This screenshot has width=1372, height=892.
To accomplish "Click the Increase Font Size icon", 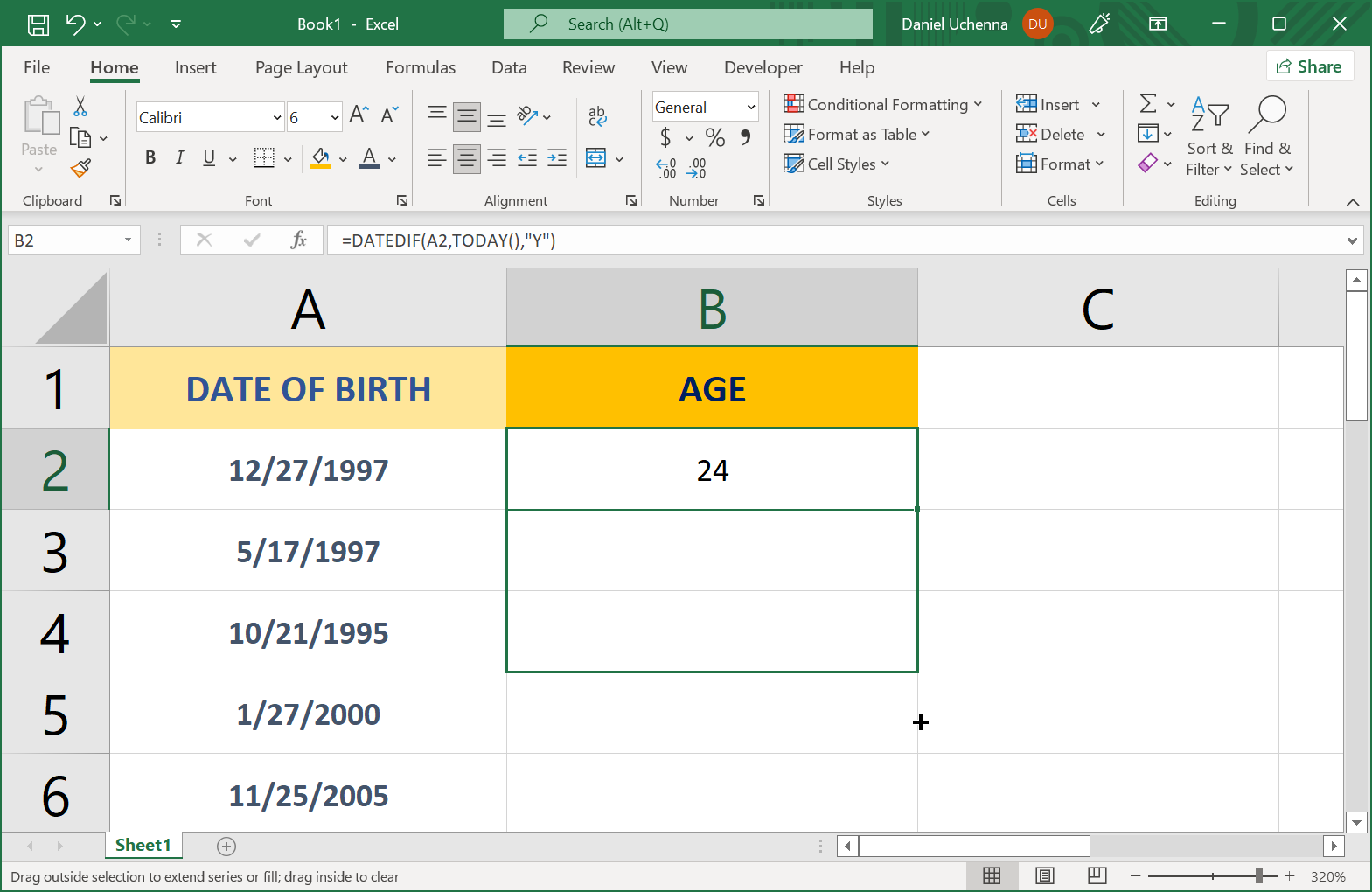I will [x=359, y=115].
